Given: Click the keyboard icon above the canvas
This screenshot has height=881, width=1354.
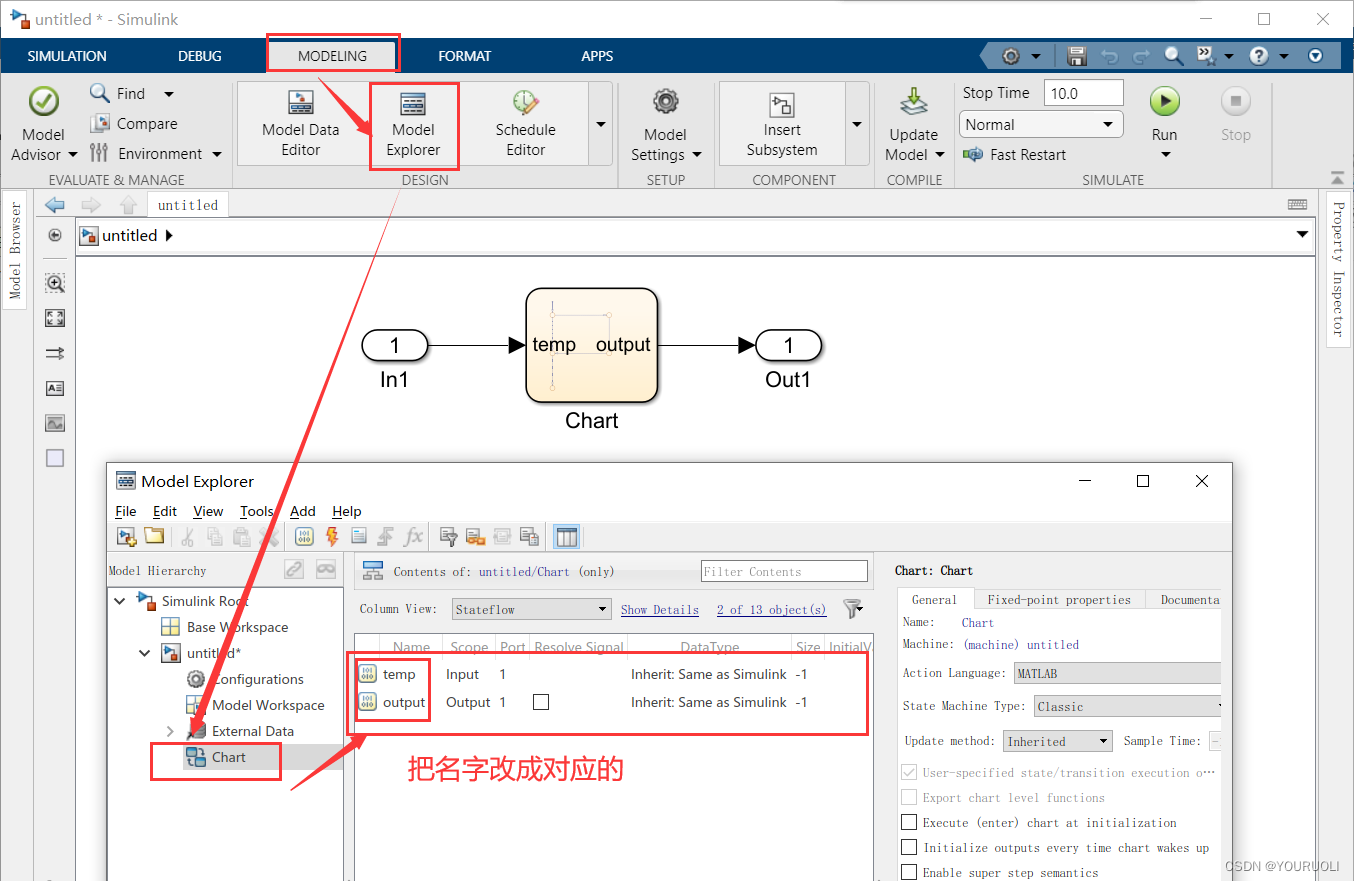Looking at the screenshot, I should pyautogui.click(x=1297, y=205).
